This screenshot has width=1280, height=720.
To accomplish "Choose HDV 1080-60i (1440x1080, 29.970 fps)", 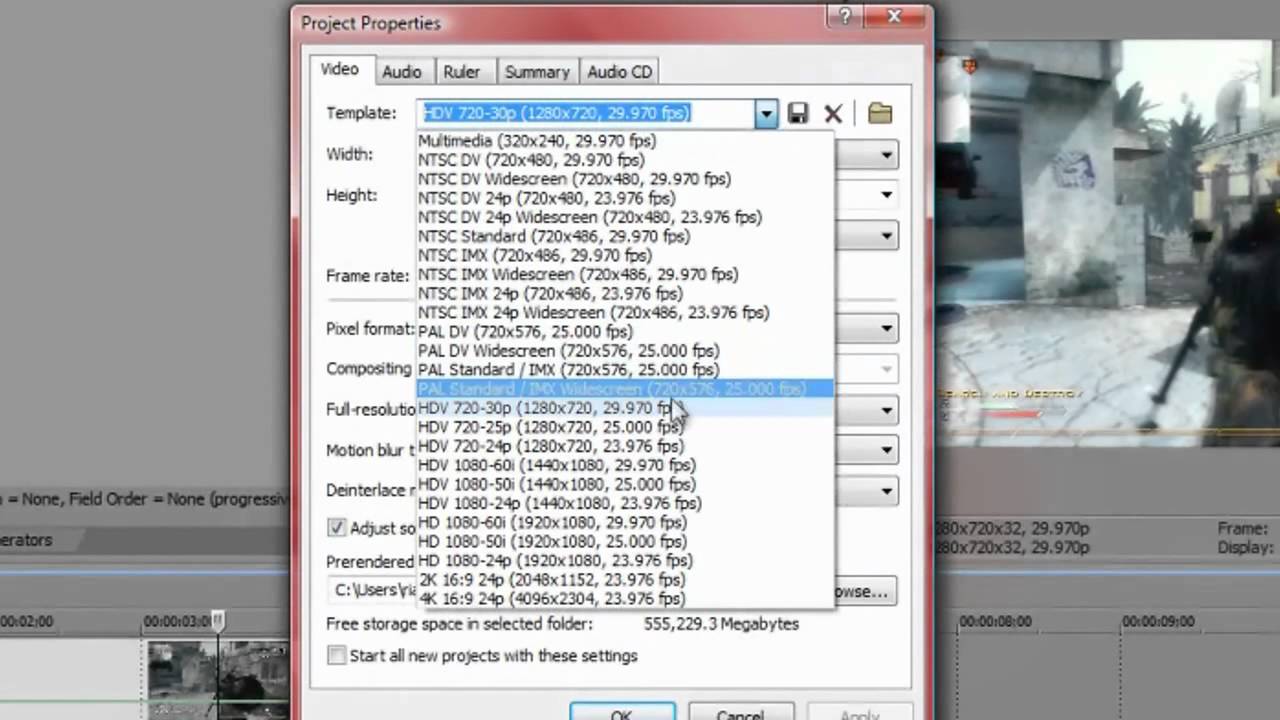I will [x=624, y=465].
